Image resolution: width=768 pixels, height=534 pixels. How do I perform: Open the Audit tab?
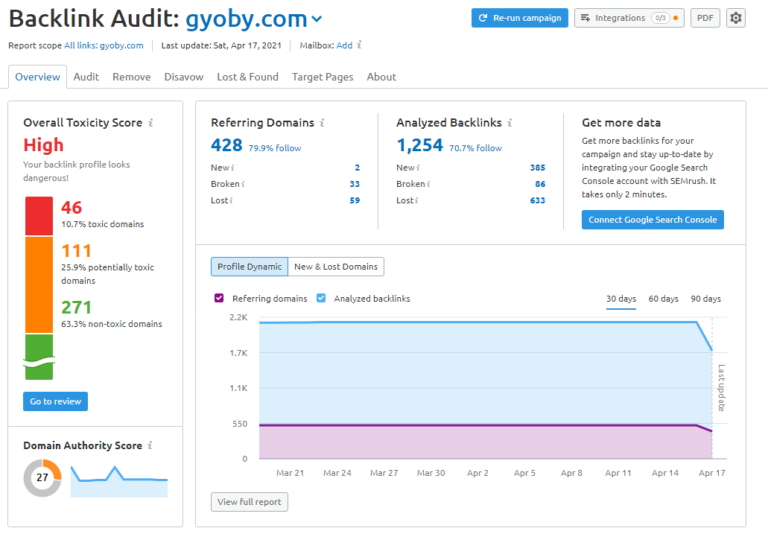(86, 77)
